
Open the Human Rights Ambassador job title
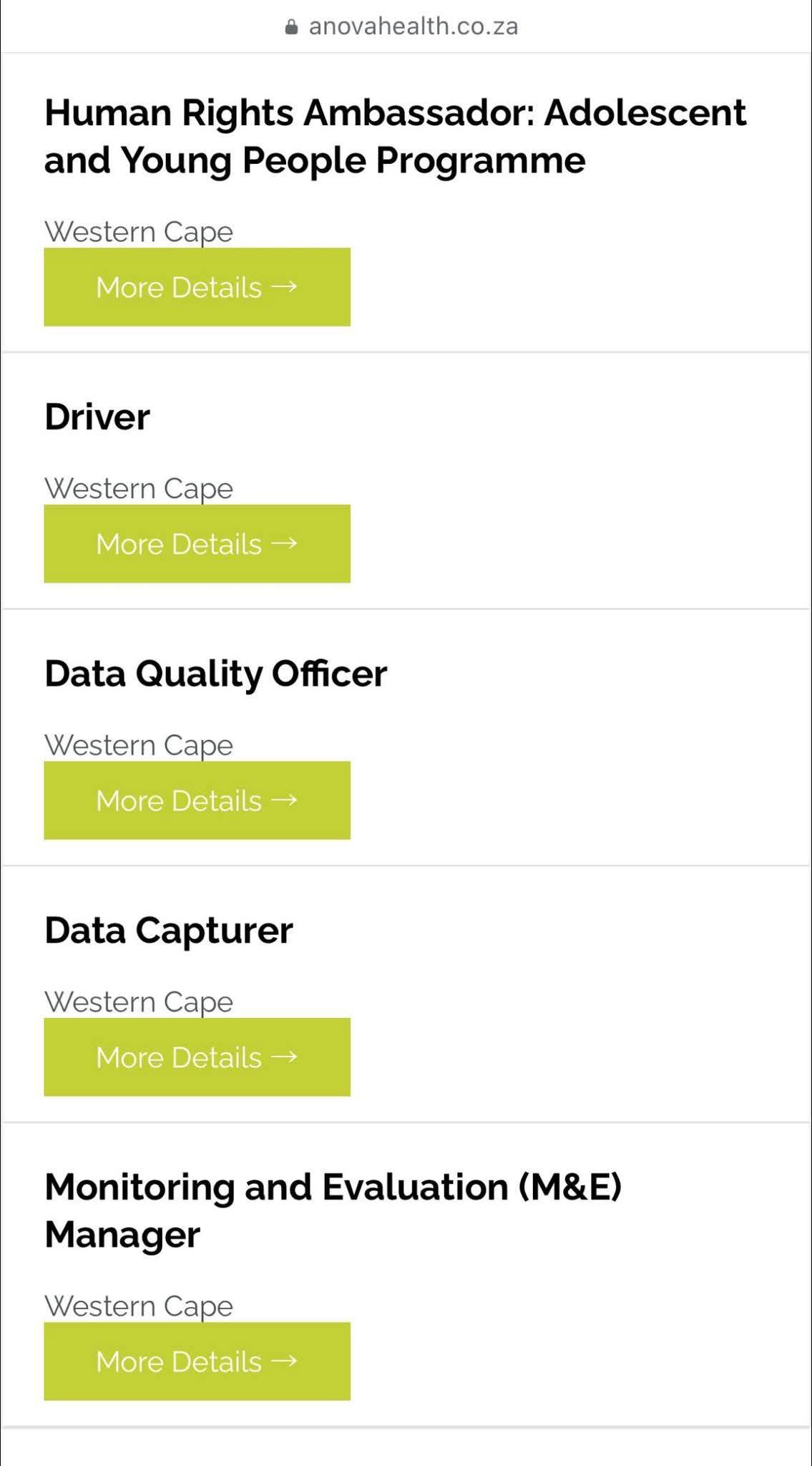(x=395, y=136)
